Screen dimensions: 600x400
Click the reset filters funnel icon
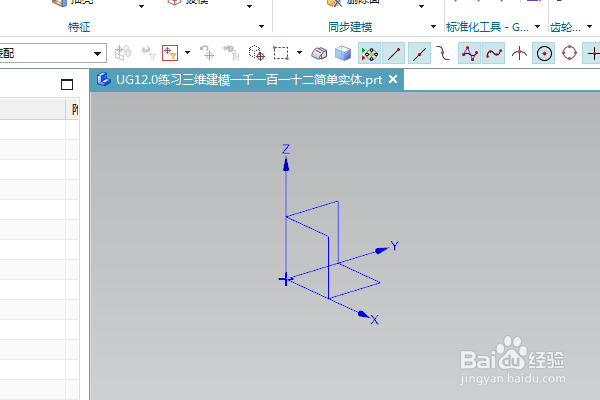coord(149,53)
